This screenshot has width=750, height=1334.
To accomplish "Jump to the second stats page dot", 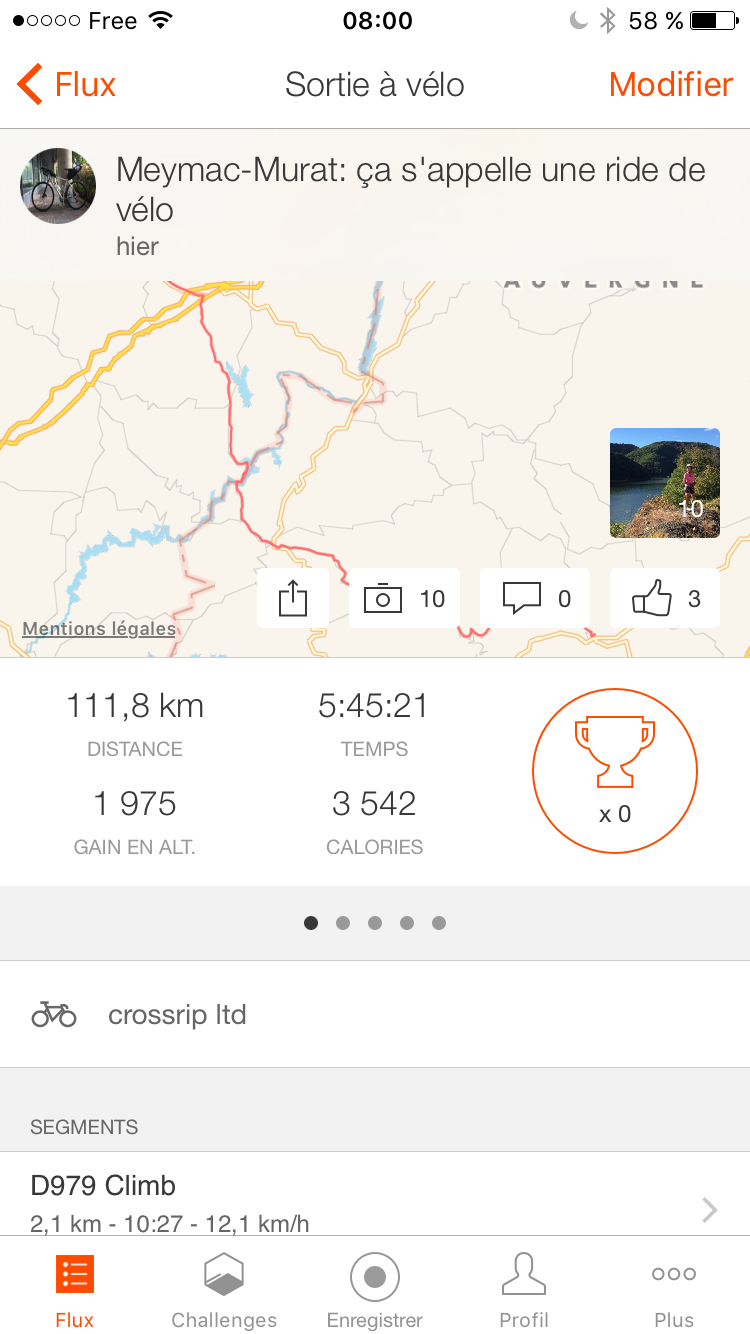I will click(x=343, y=923).
